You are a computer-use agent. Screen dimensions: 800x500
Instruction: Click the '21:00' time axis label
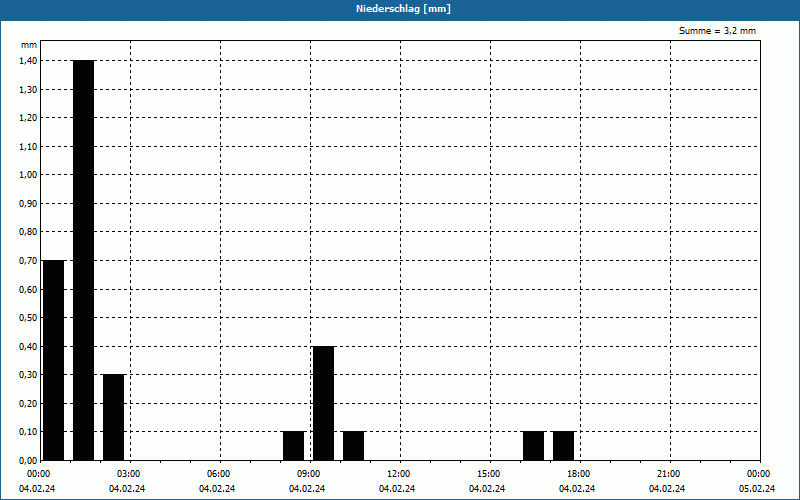(x=670, y=474)
